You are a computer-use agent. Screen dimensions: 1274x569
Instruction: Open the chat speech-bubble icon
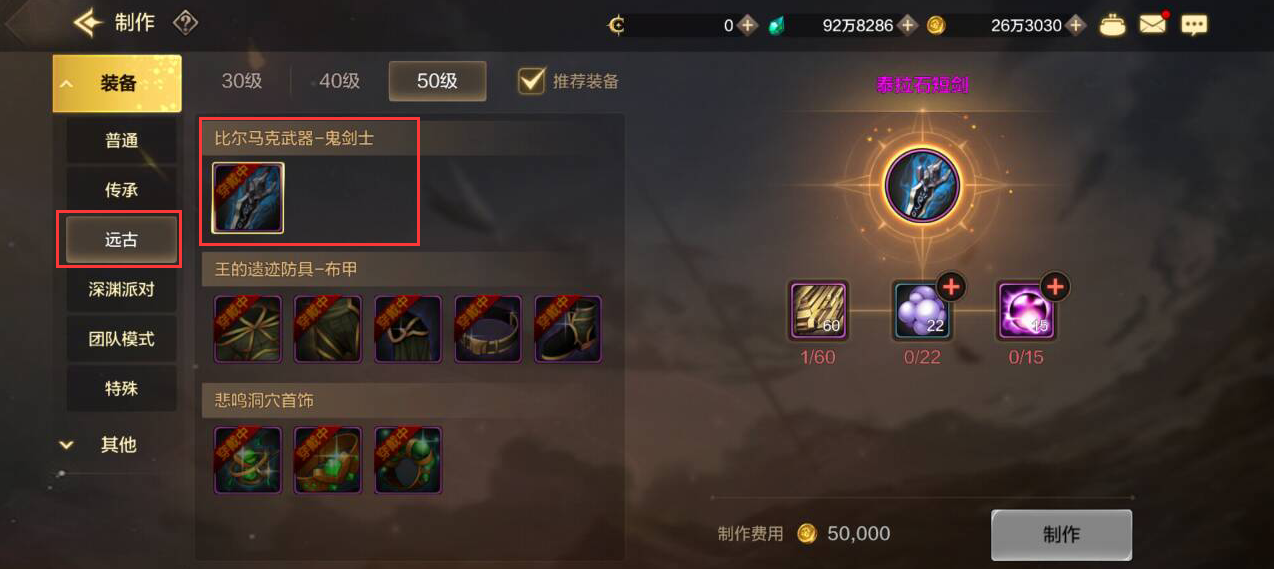(1194, 25)
